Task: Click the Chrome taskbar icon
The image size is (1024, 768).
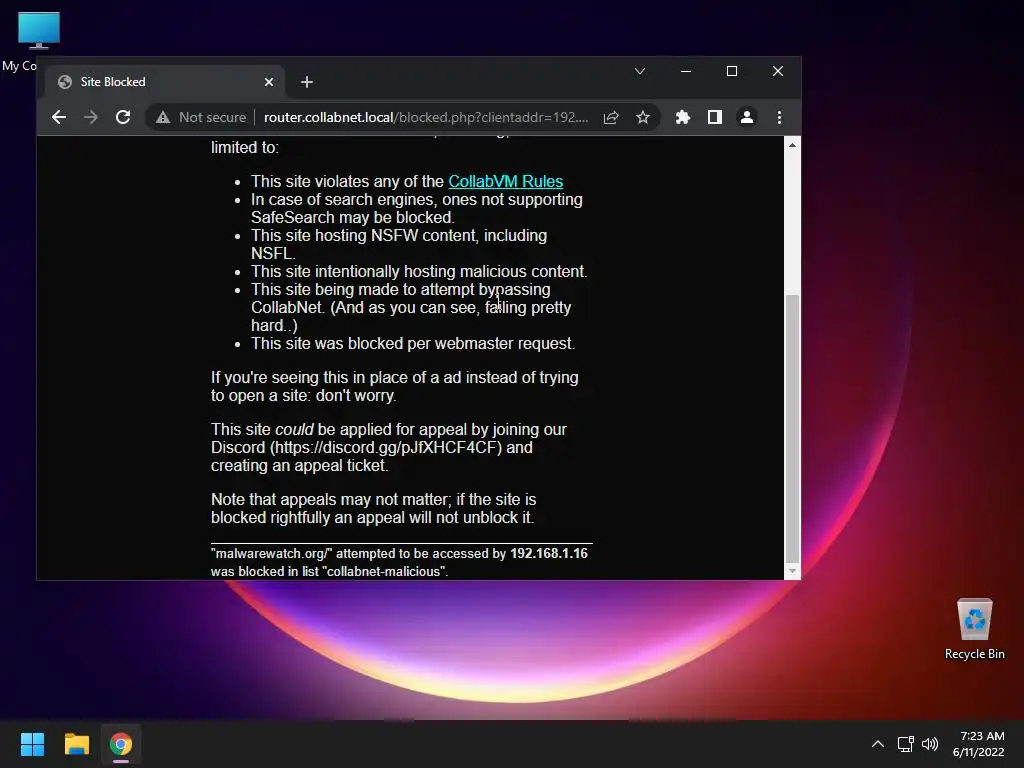Action: pos(121,744)
